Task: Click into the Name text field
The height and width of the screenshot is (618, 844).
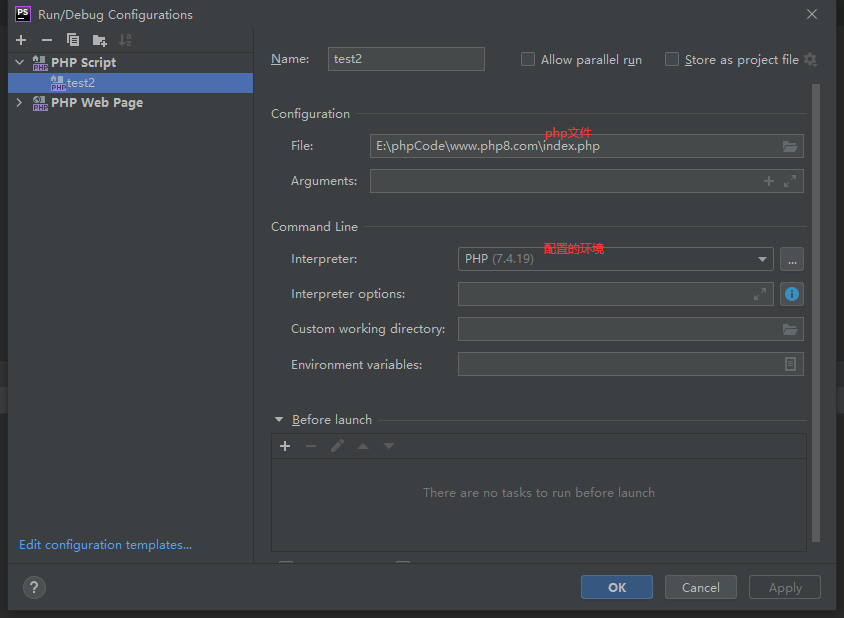Action: [x=406, y=59]
